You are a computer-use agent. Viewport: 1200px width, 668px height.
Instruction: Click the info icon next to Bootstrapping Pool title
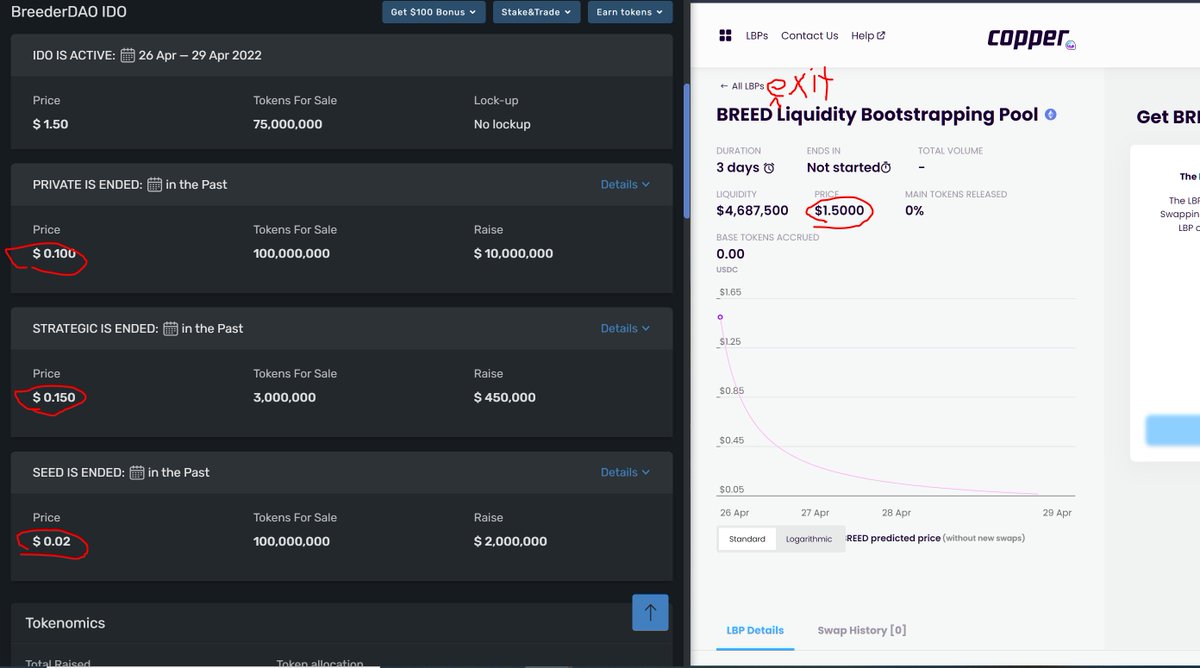click(1051, 115)
